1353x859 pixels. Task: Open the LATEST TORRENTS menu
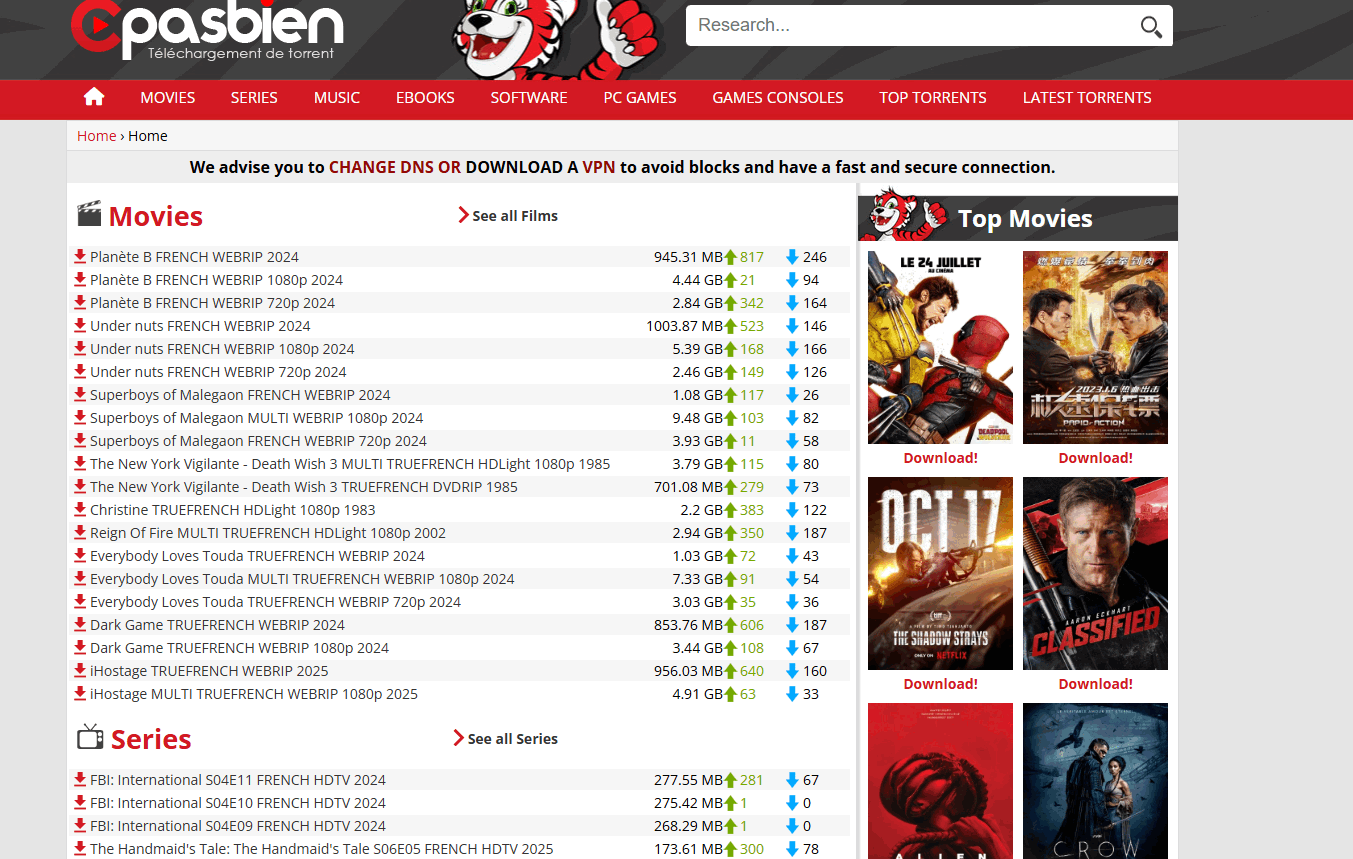click(x=1087, y=98)
